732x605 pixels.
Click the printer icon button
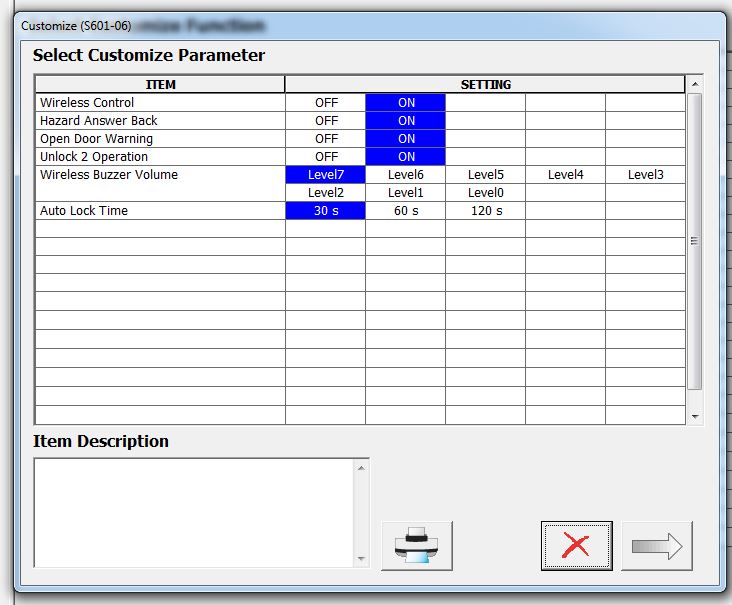pos(416,546)
